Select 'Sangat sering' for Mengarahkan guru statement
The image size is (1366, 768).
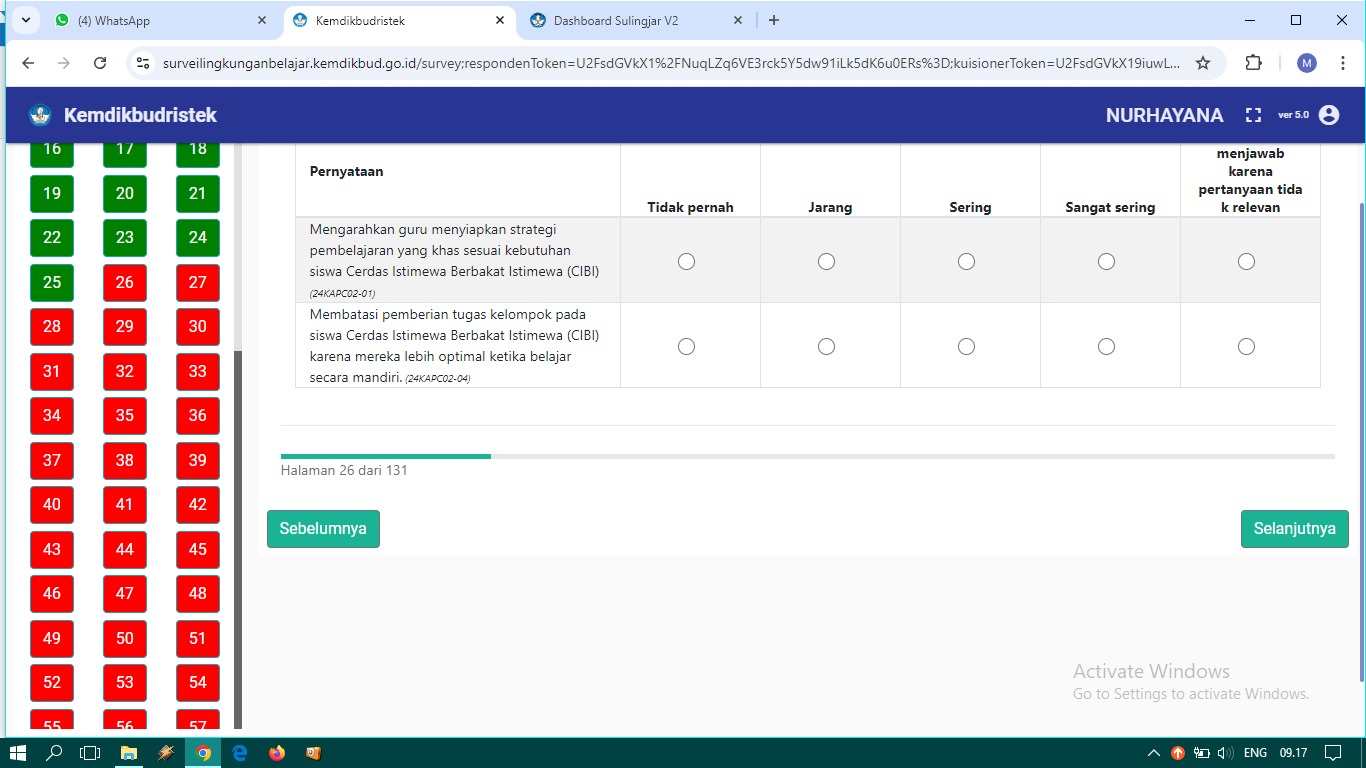pyautogui.click(x=1106, y=261)
